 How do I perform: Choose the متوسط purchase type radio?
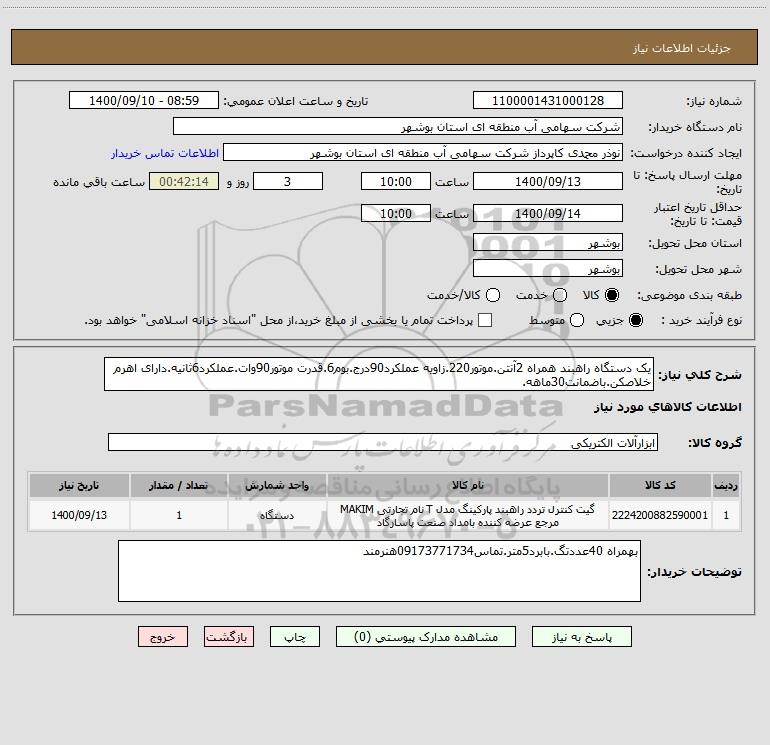(x=577, y=320)
